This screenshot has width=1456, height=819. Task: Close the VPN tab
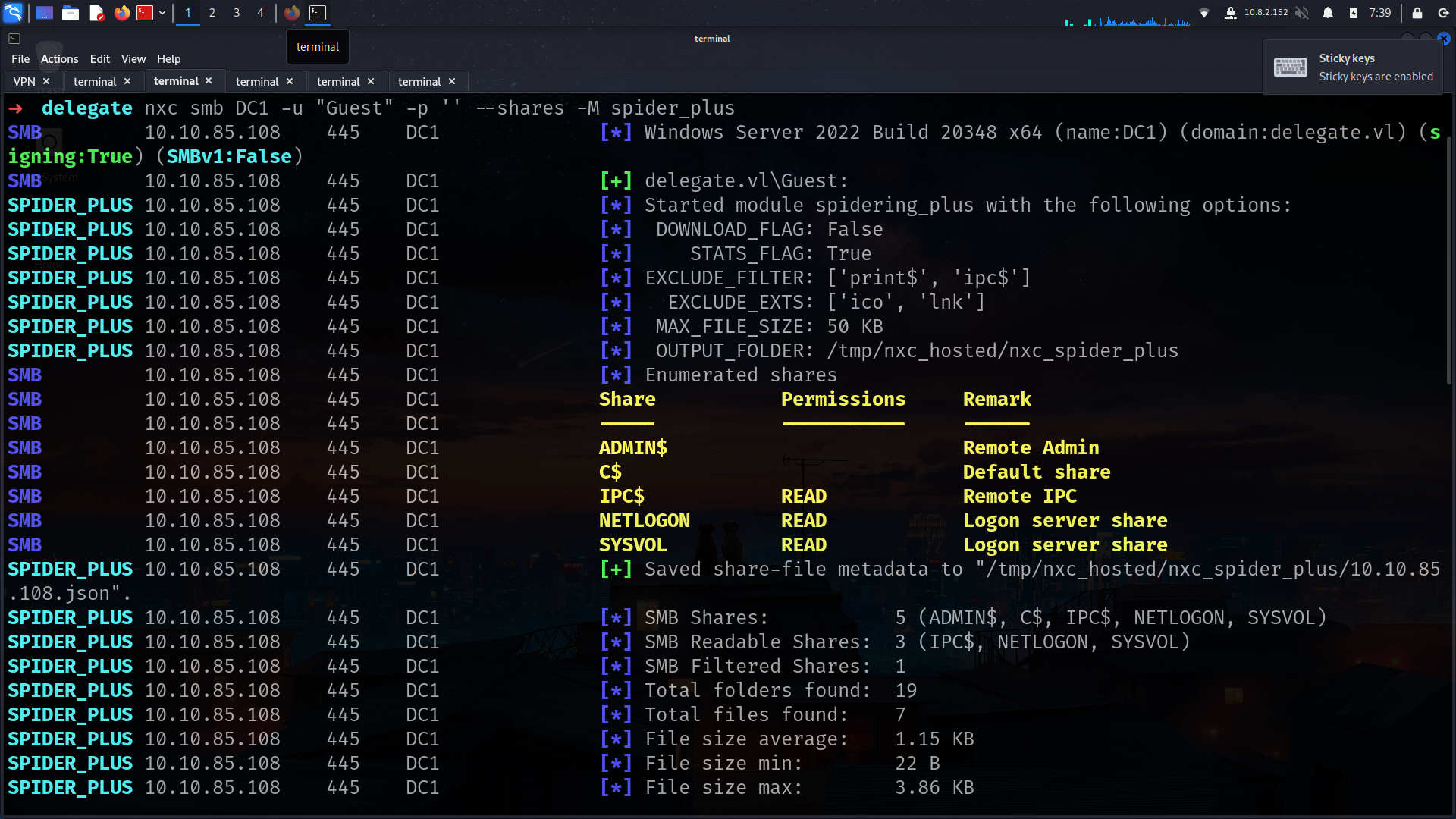(46, 81)
